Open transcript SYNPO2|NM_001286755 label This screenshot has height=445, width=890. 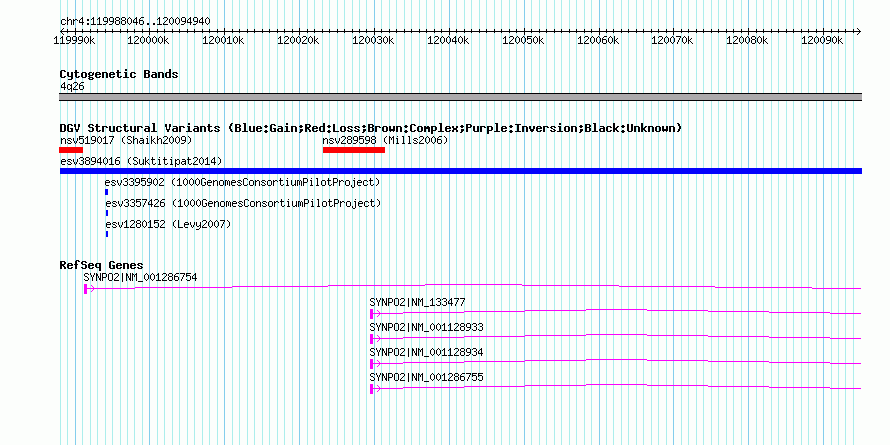click(426, 377)
